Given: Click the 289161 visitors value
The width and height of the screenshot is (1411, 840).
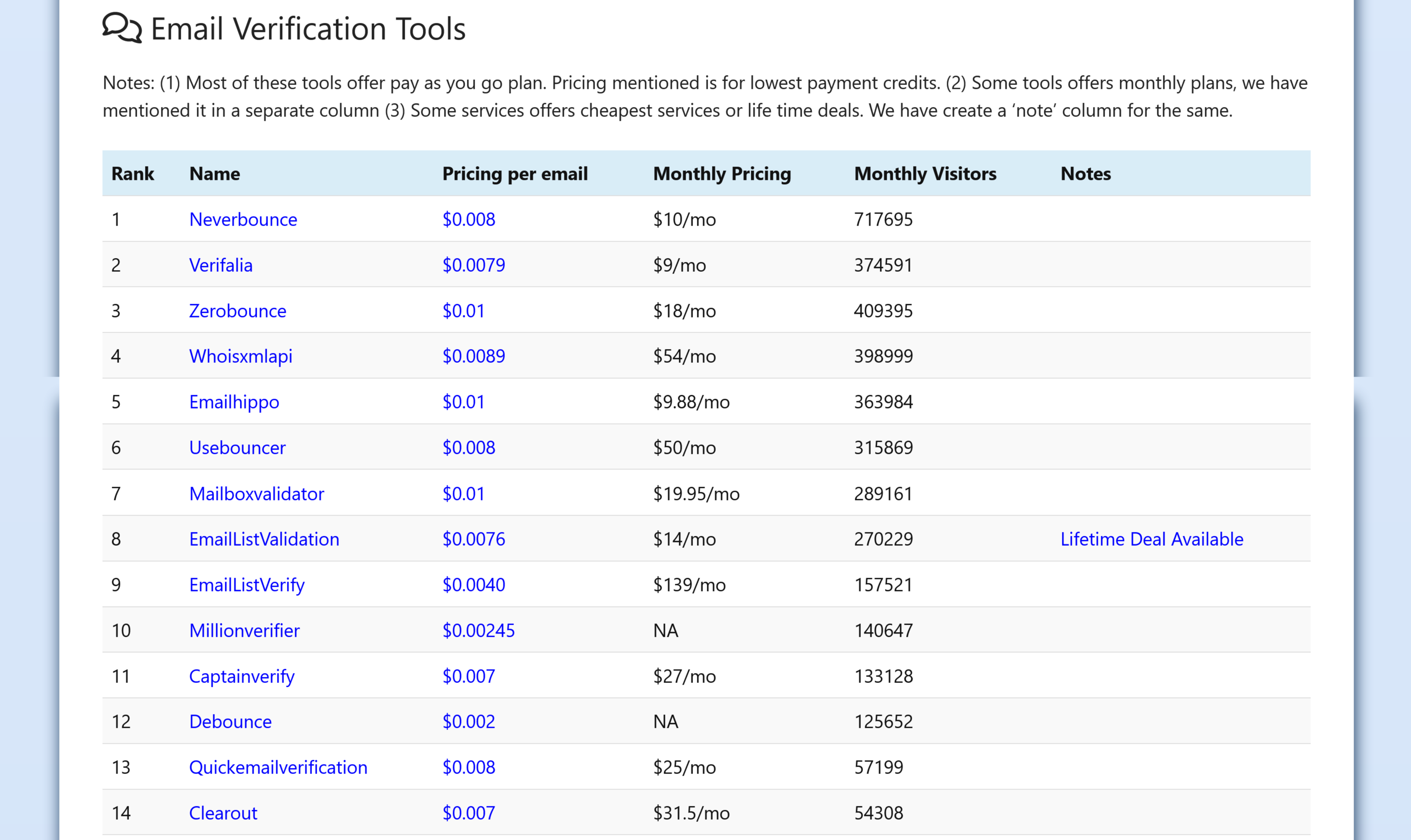Looking at the screenshot, I should pyautogui.click(x=884, y=494).
